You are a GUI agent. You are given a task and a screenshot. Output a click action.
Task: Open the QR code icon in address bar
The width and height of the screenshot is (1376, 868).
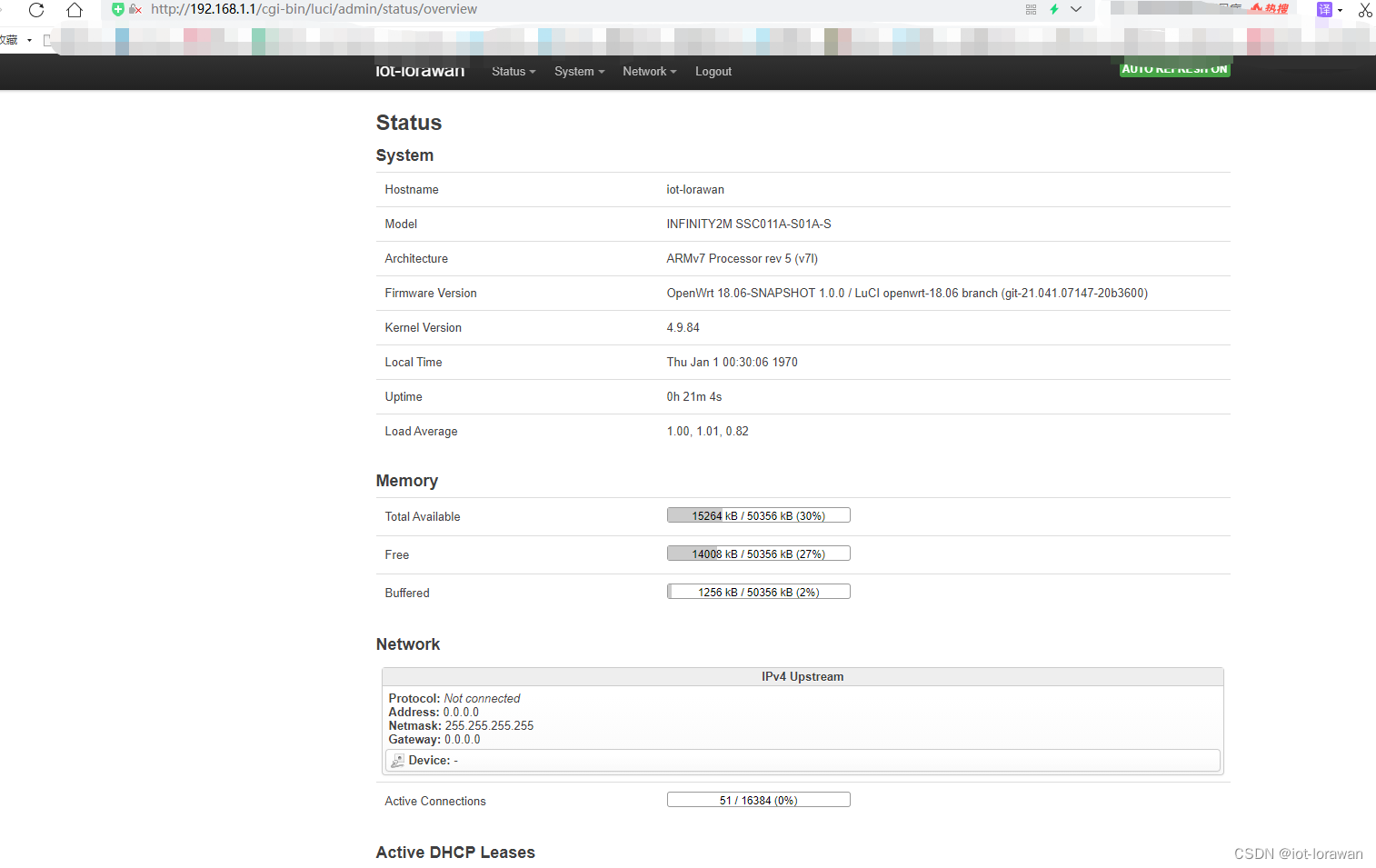click(x=1031, y=9)
